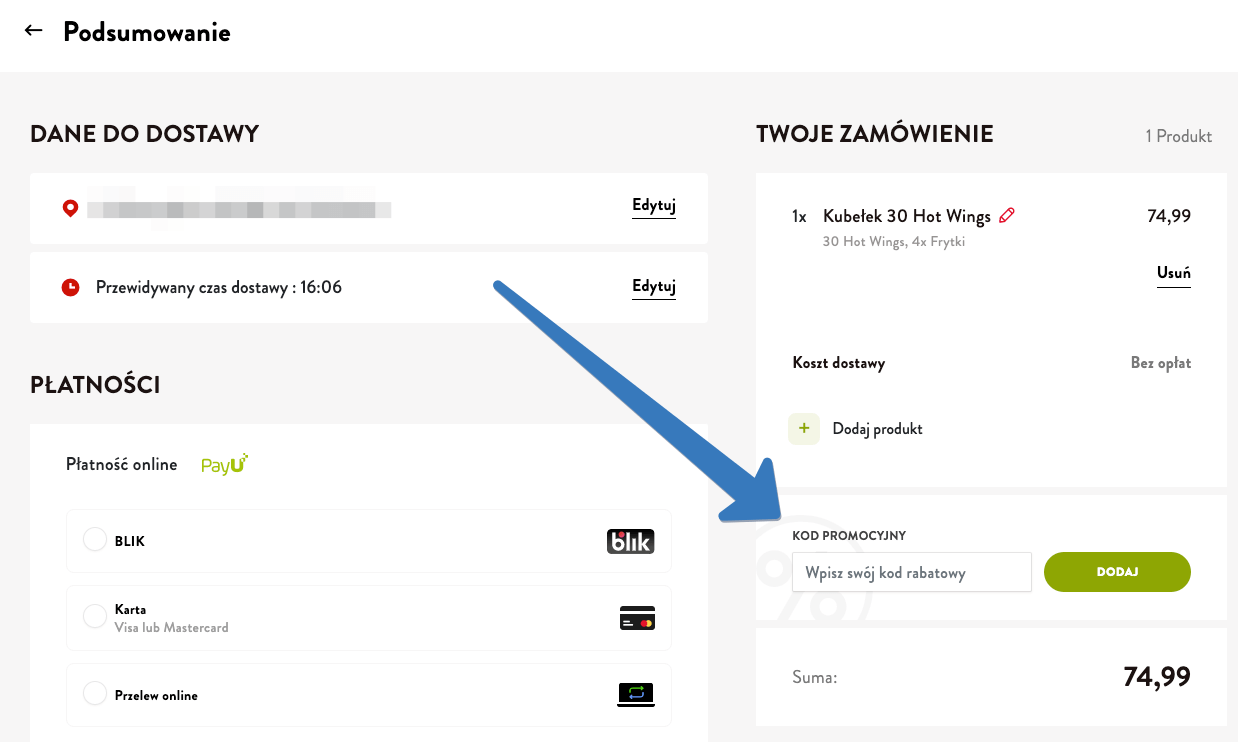Click the red location pin icon
The image size is (1238, 742).
(x=70, y=208)
